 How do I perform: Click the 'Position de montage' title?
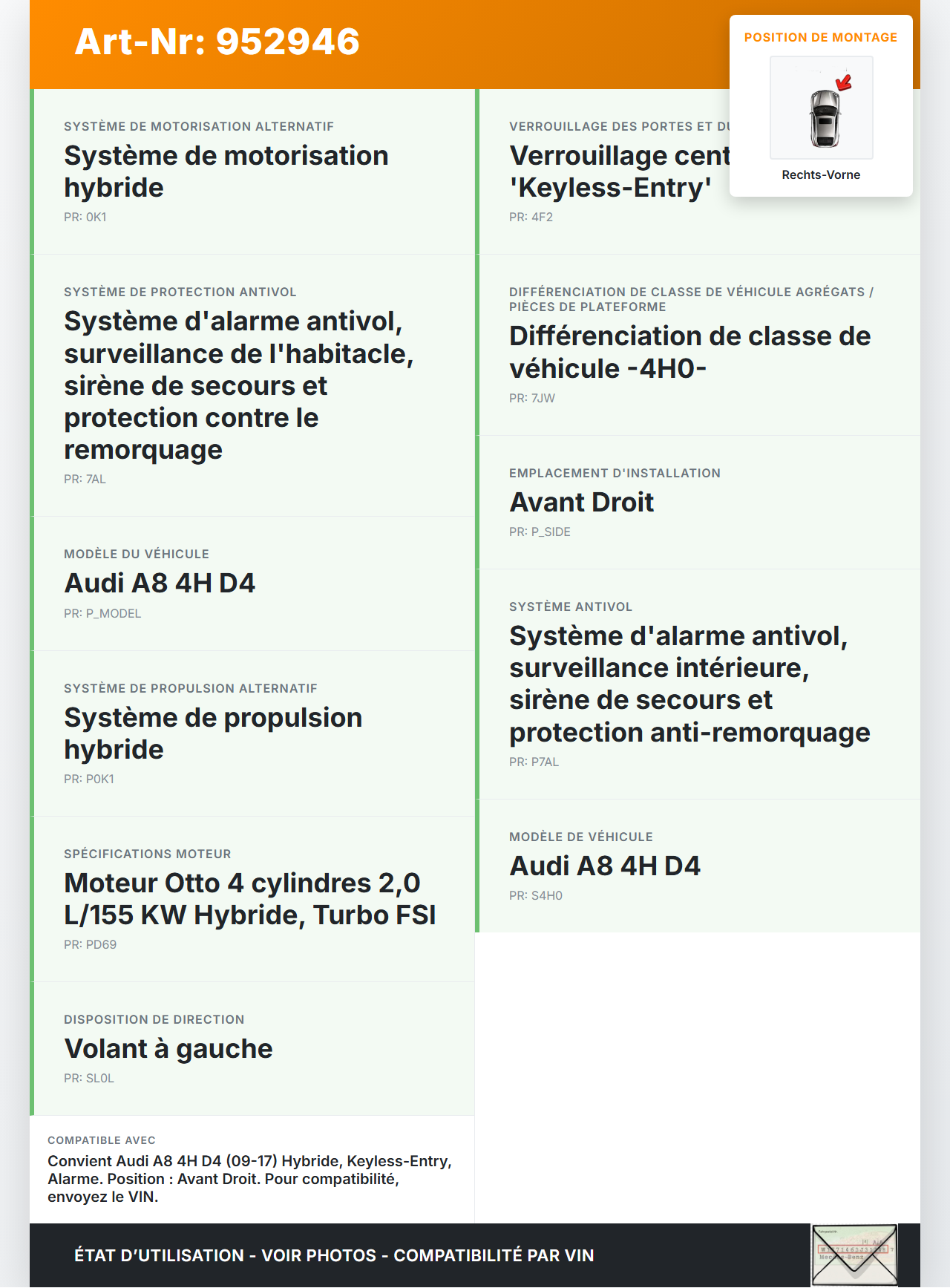tap(820, 37)
